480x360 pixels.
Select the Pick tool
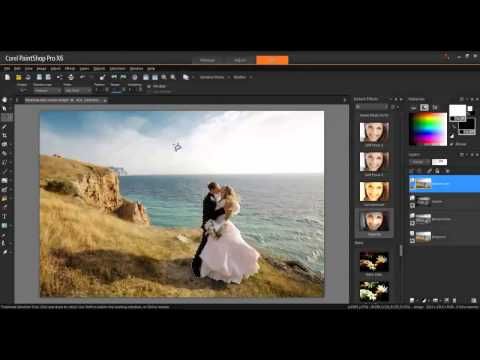tap(4, 109)
